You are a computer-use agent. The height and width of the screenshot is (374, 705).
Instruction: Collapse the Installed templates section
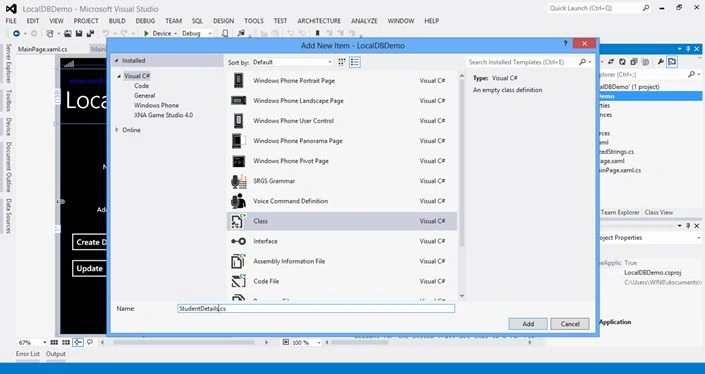[116, 60]
